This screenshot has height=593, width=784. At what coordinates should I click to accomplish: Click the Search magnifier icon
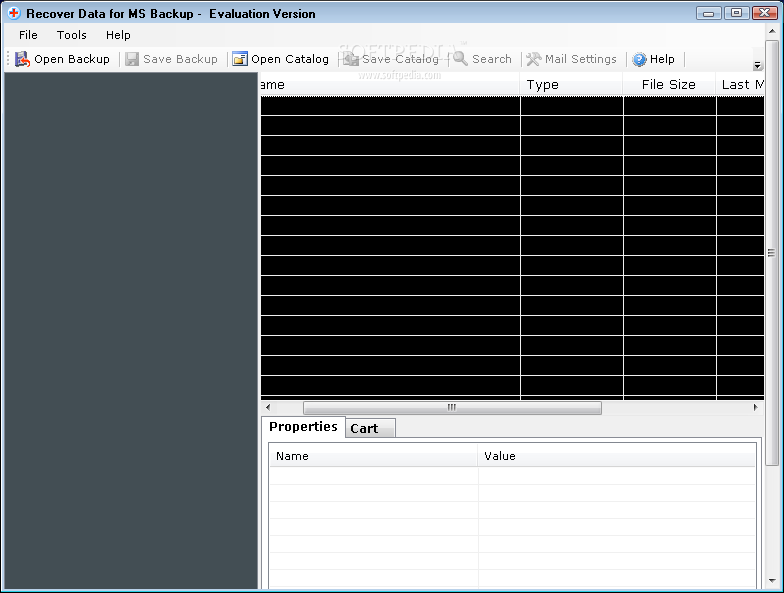click(460, 58)
